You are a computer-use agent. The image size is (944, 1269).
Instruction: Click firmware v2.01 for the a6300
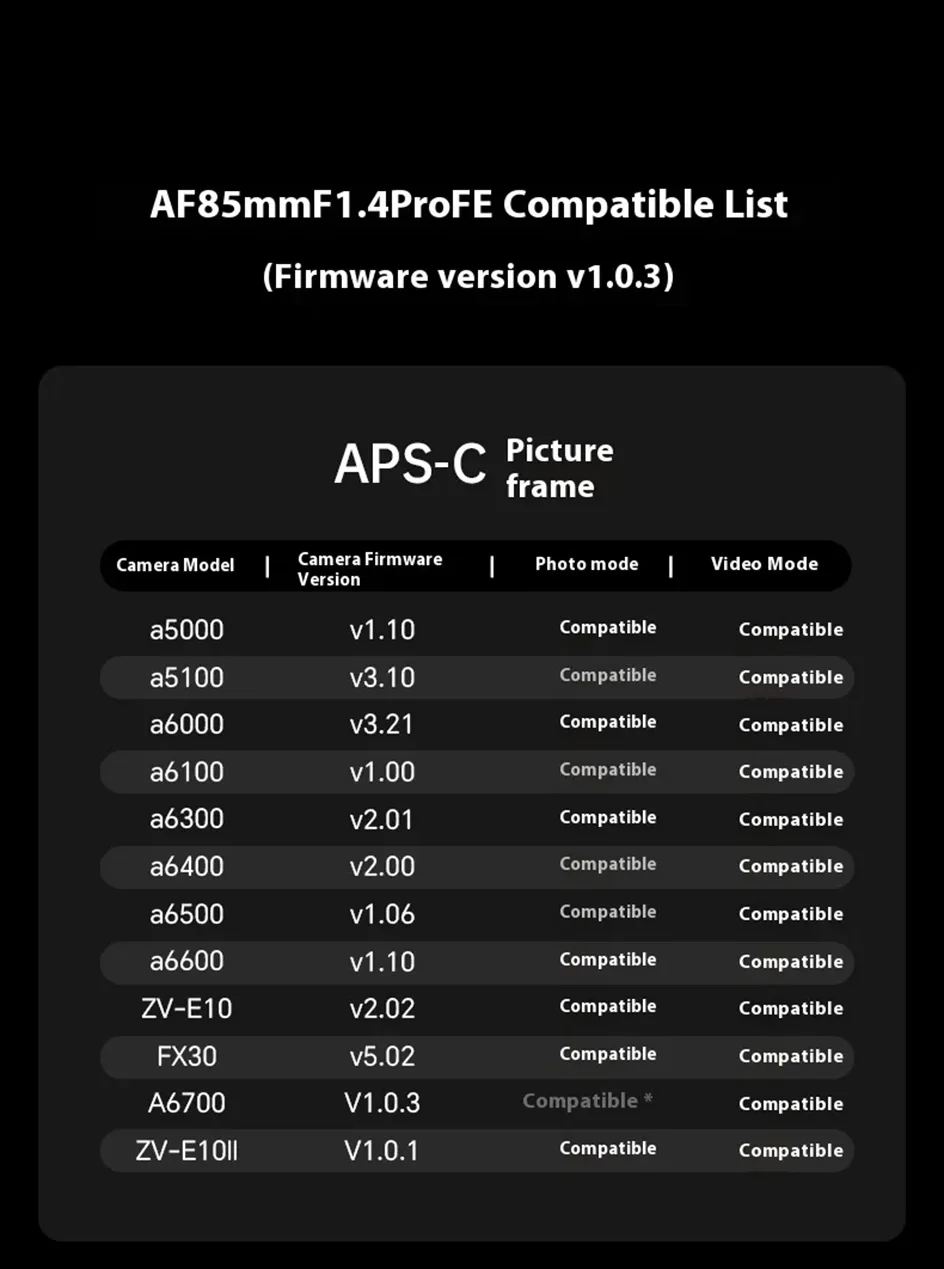(382, 820)
